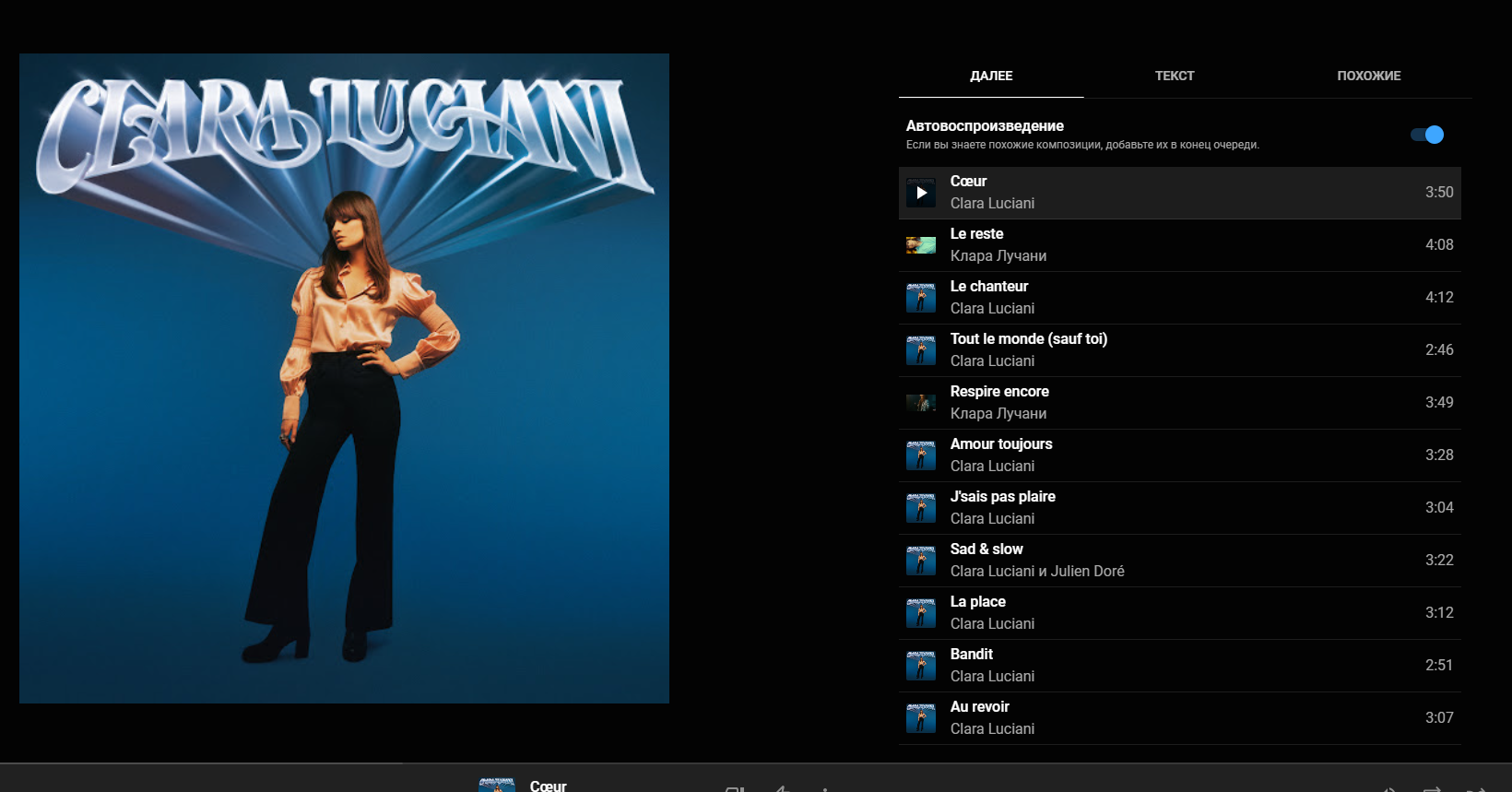
Task: Click the large Clara Luciani album cover
Action: coord(344,378)
